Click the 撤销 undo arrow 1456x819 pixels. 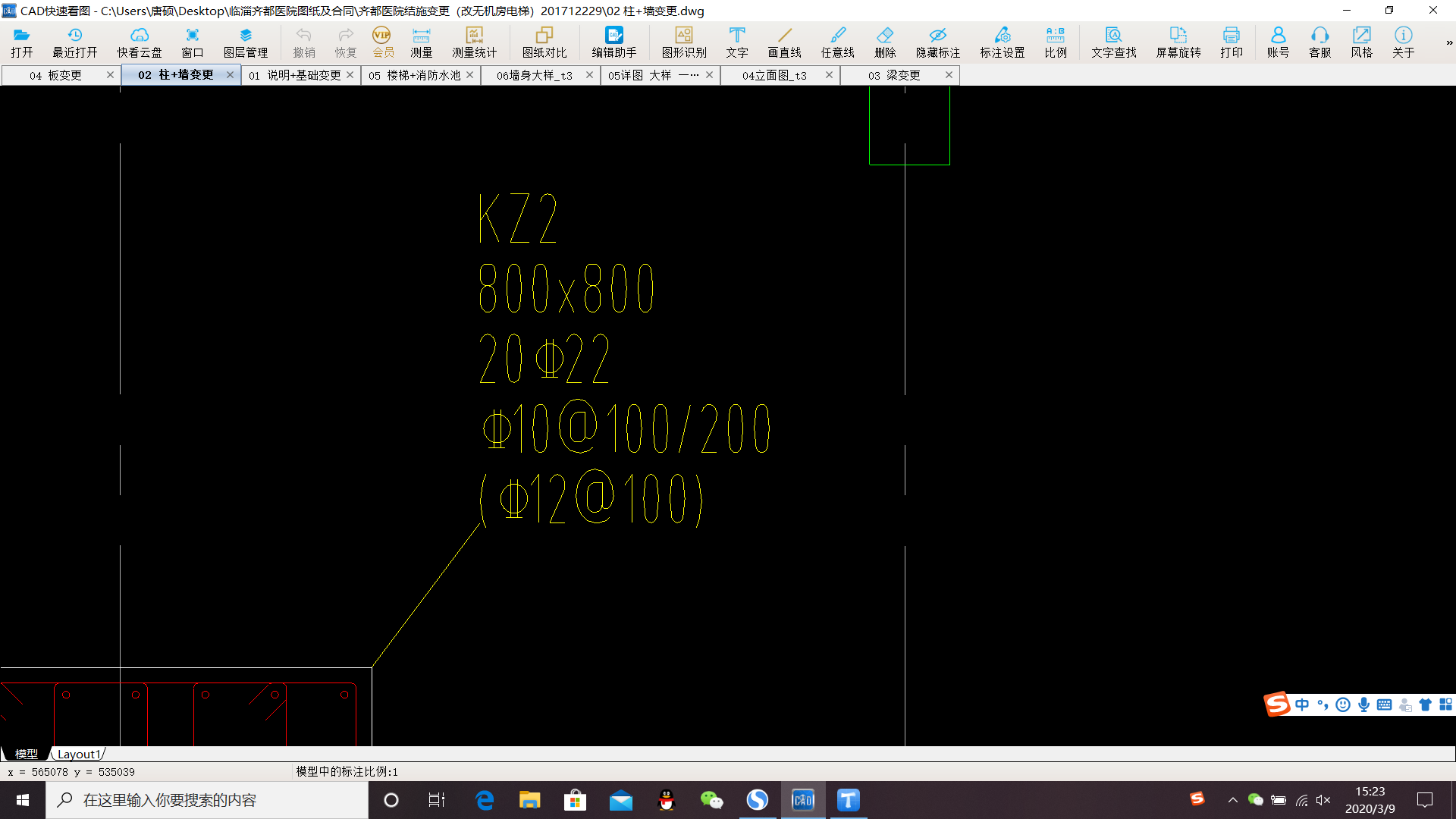304,42
